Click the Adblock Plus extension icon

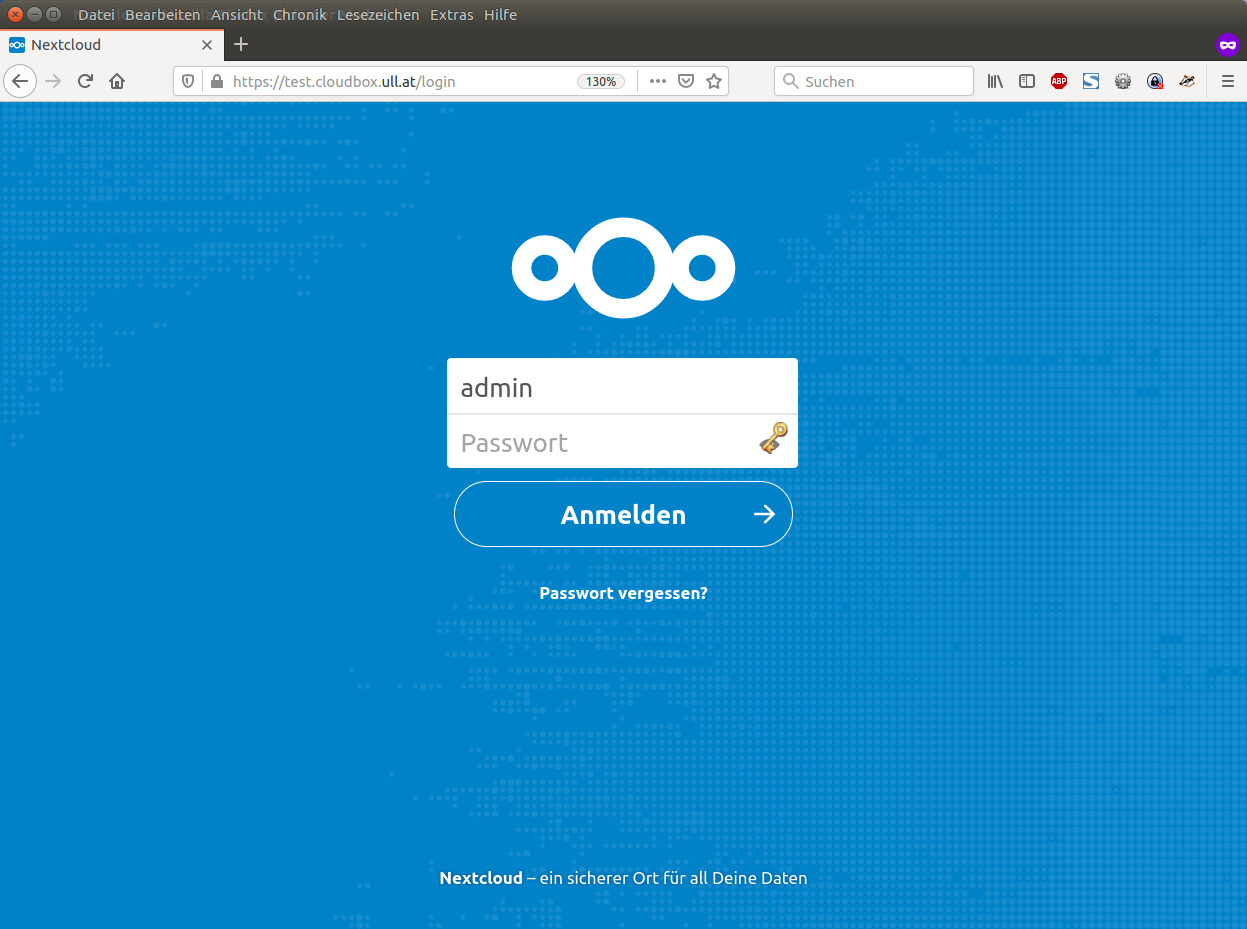pos(1059,82)
